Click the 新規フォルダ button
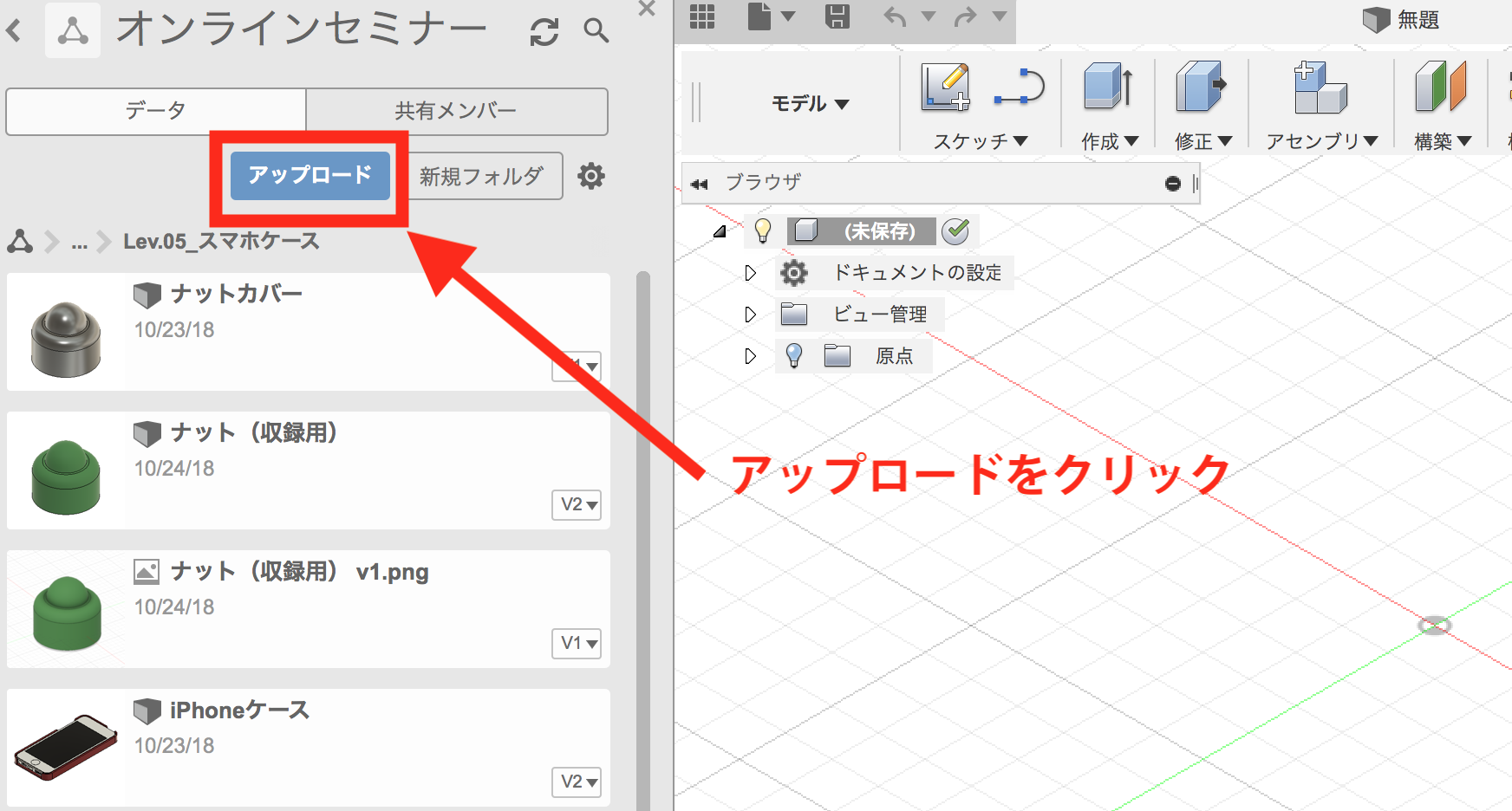The image size is (1512, 811). click(482, 176)
